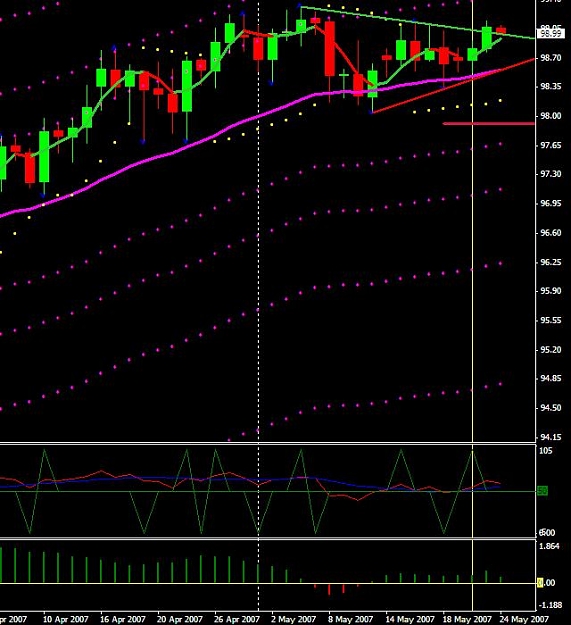Screen dimensions: 571x625
Task: Click the 98.99 current price label
Action: pyautogui.click(x=550, y=33)
